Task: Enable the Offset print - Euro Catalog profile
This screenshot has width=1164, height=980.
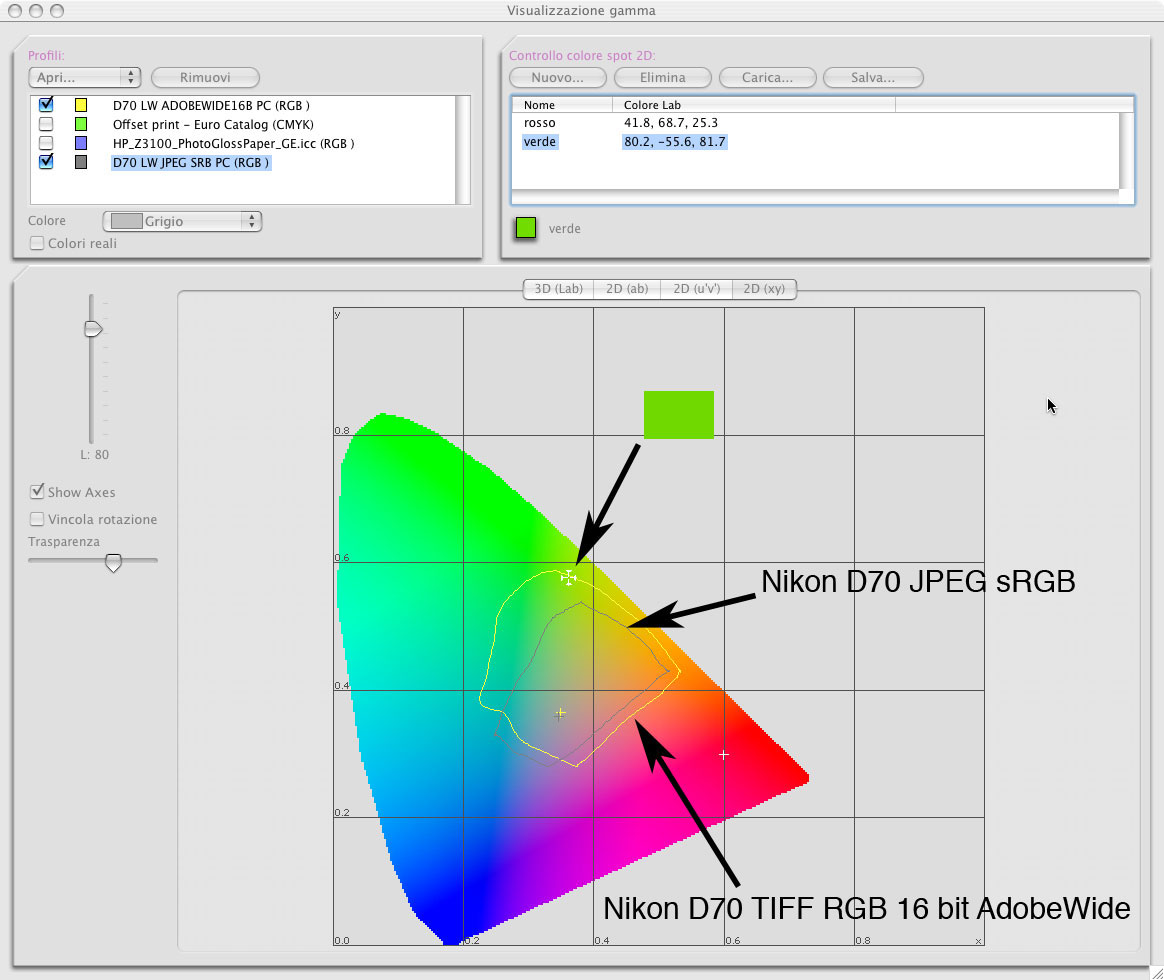Action: pyautogui.click(x=46, y=124)
